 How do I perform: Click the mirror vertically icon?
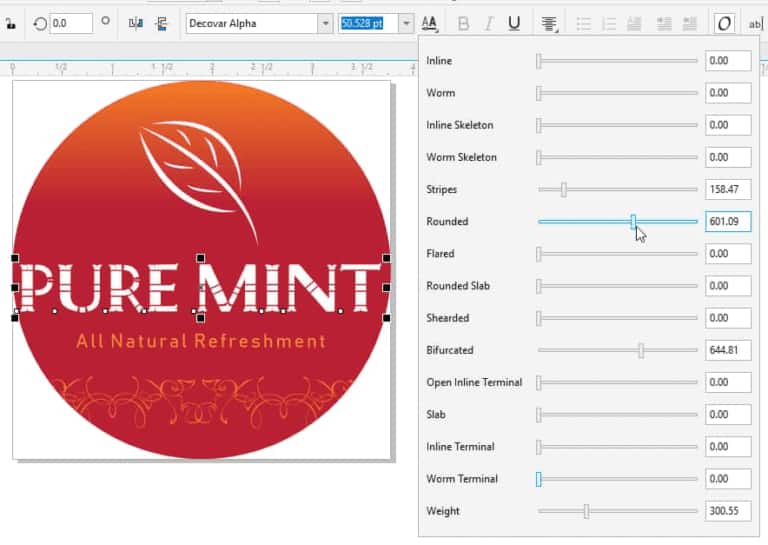[160, 24]
